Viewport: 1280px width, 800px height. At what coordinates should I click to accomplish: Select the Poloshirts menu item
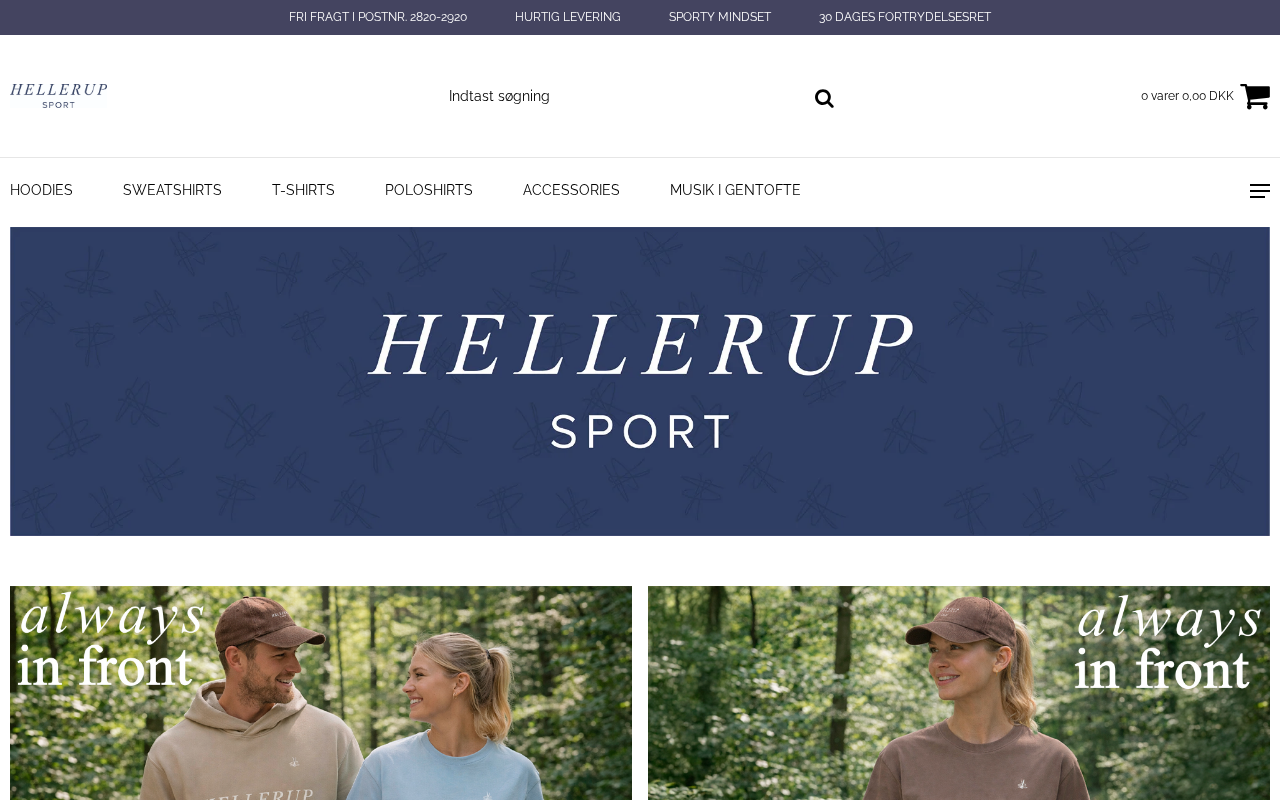(x=429, y=190)
